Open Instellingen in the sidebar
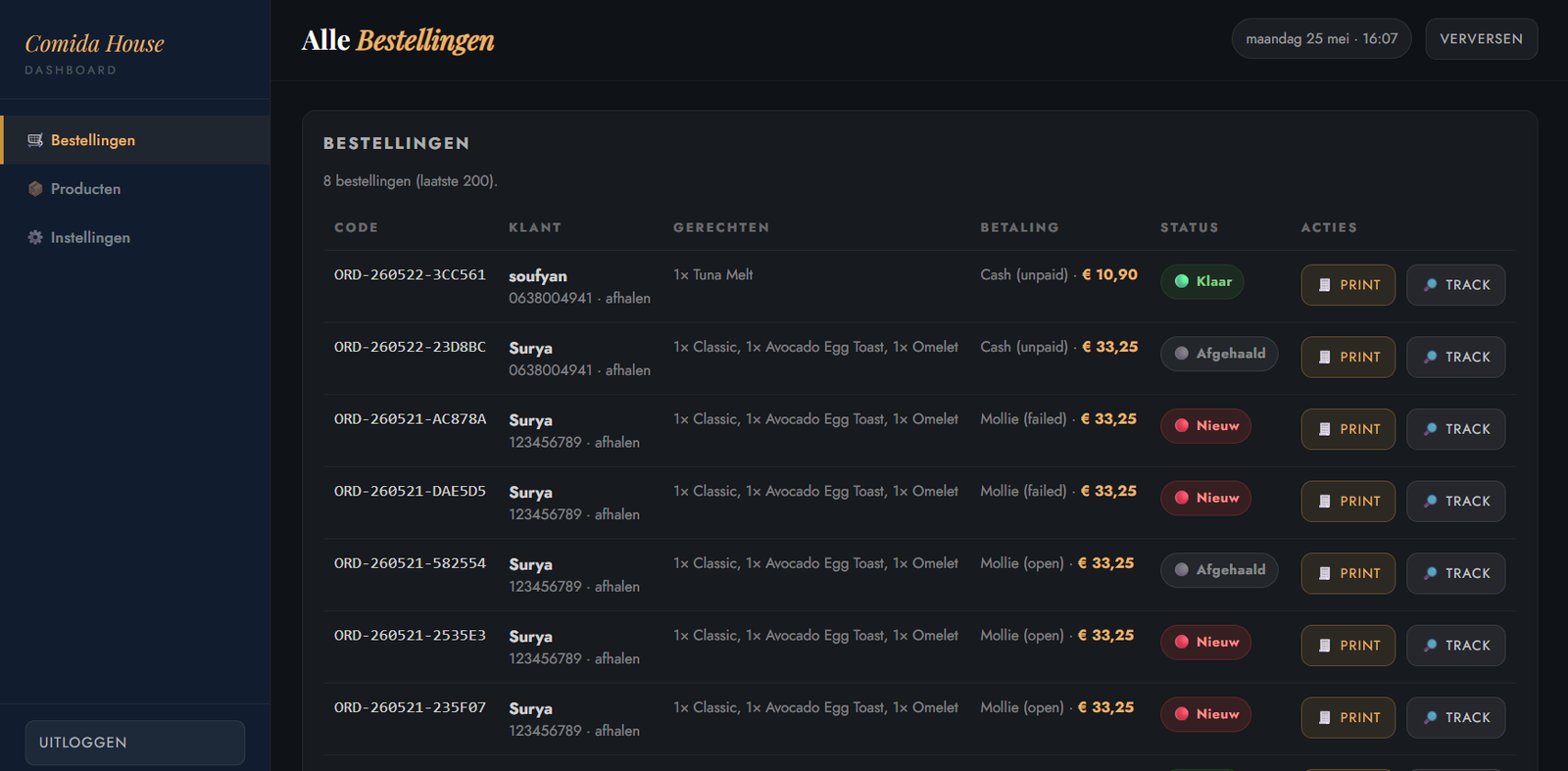The image size is (1568, 771). [x=135, y=238]
